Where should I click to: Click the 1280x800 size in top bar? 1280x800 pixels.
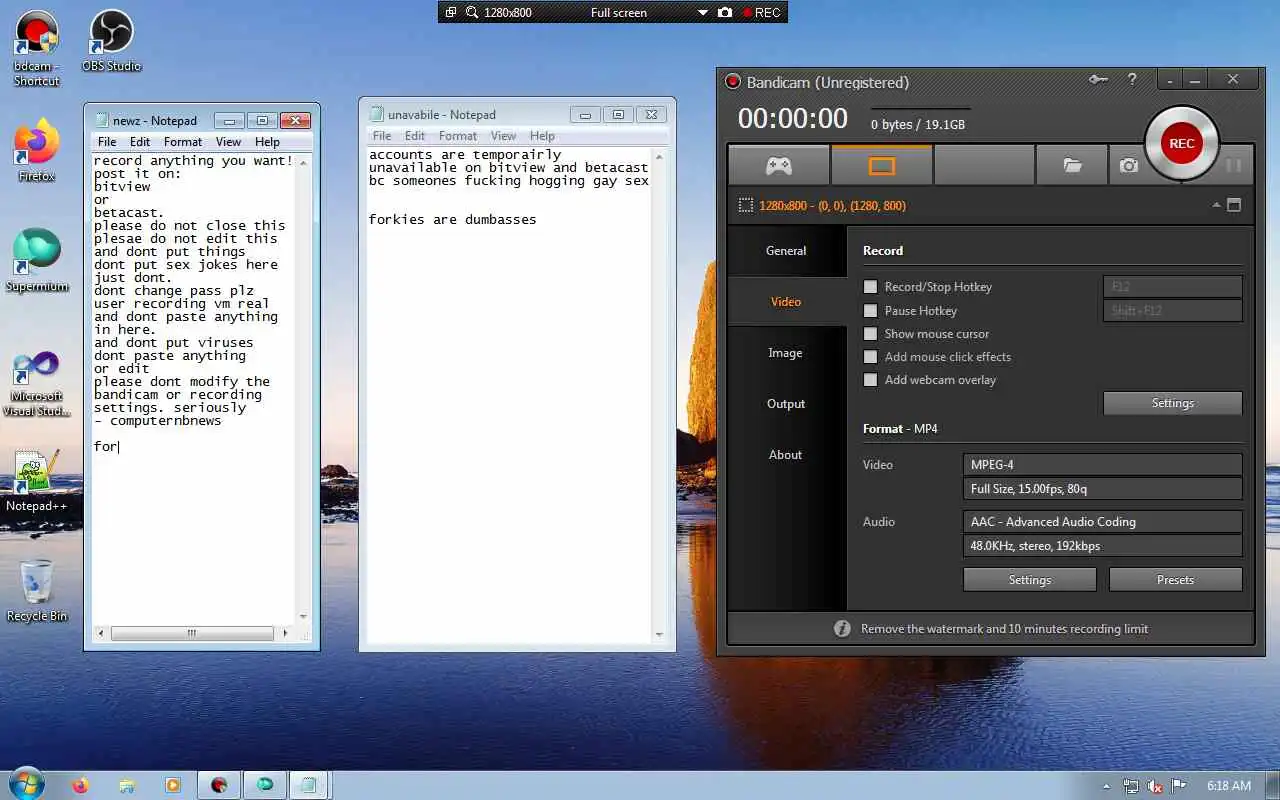pyautogui.click(x=508, y=13)
